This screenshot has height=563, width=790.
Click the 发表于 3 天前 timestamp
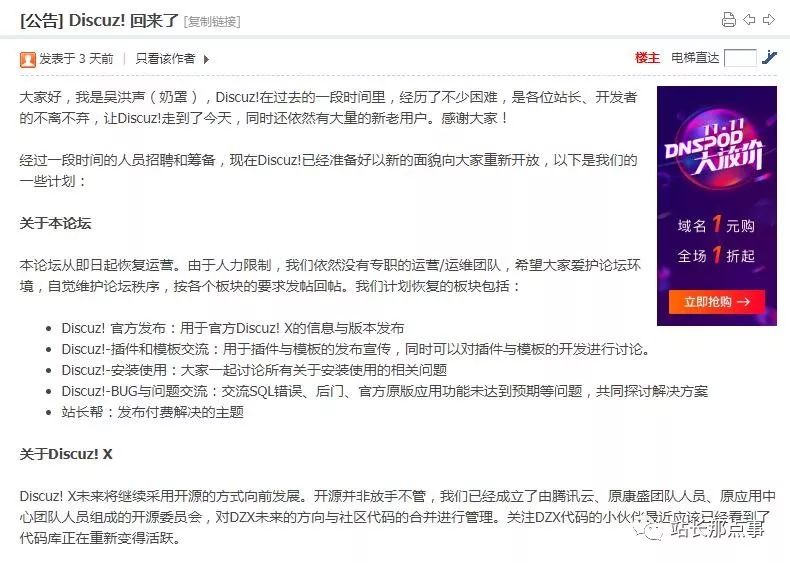[76, 59]
